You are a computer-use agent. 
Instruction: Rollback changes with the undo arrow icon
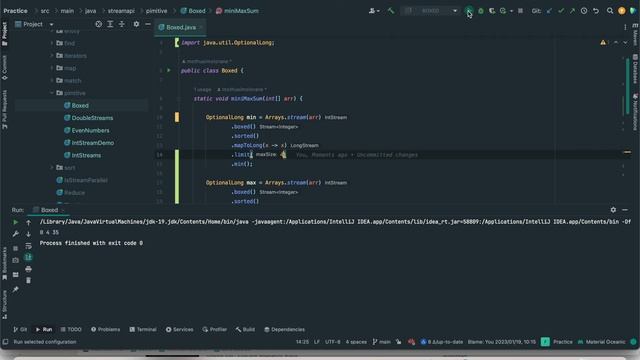pos(596,11)
